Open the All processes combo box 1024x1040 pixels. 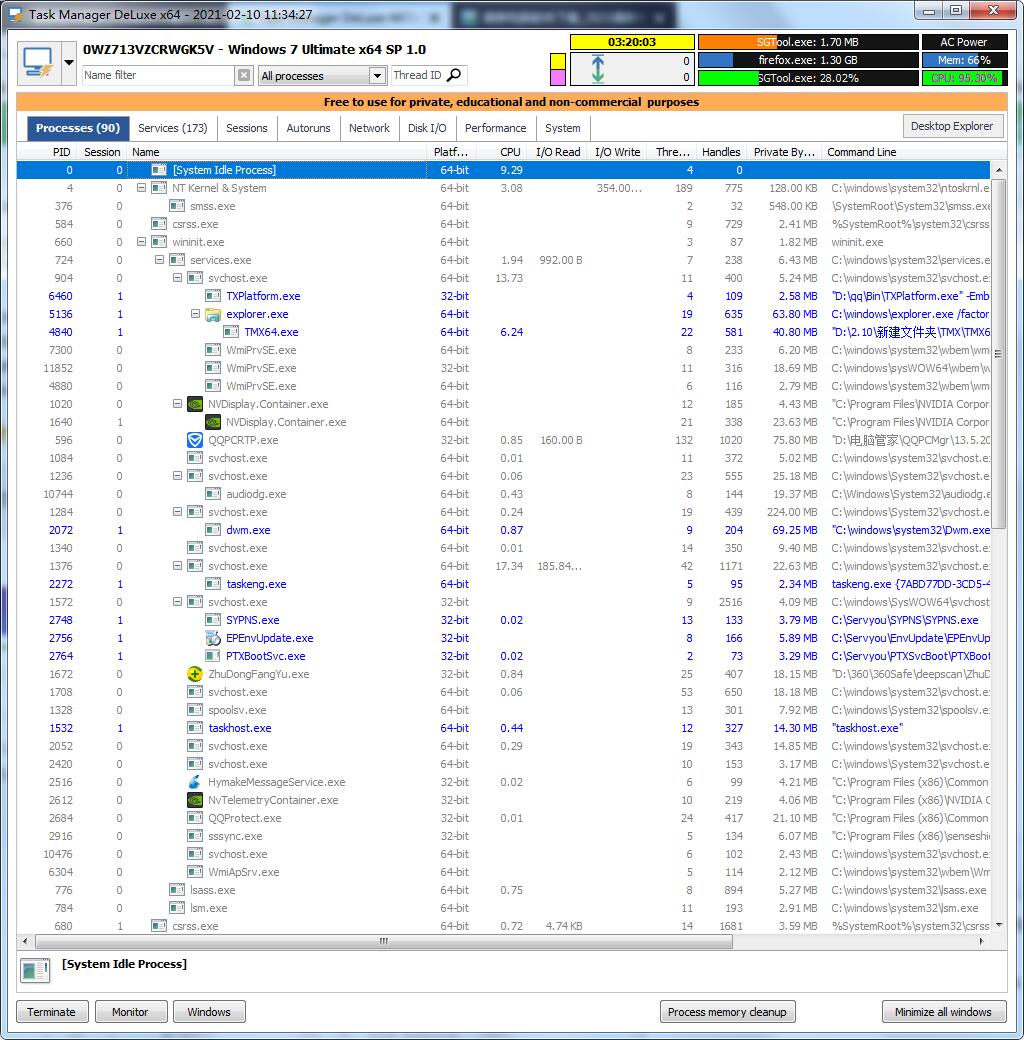322,76
